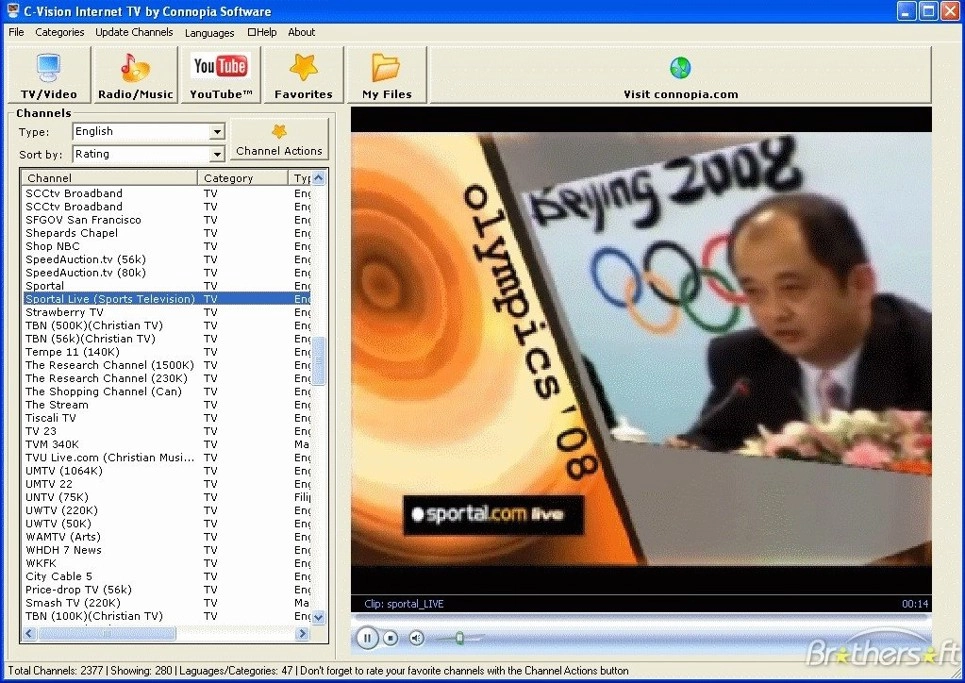This screenshot has height=683, width=965.
Task: Open the TV/Video section
Action: [x=49, y=75]
